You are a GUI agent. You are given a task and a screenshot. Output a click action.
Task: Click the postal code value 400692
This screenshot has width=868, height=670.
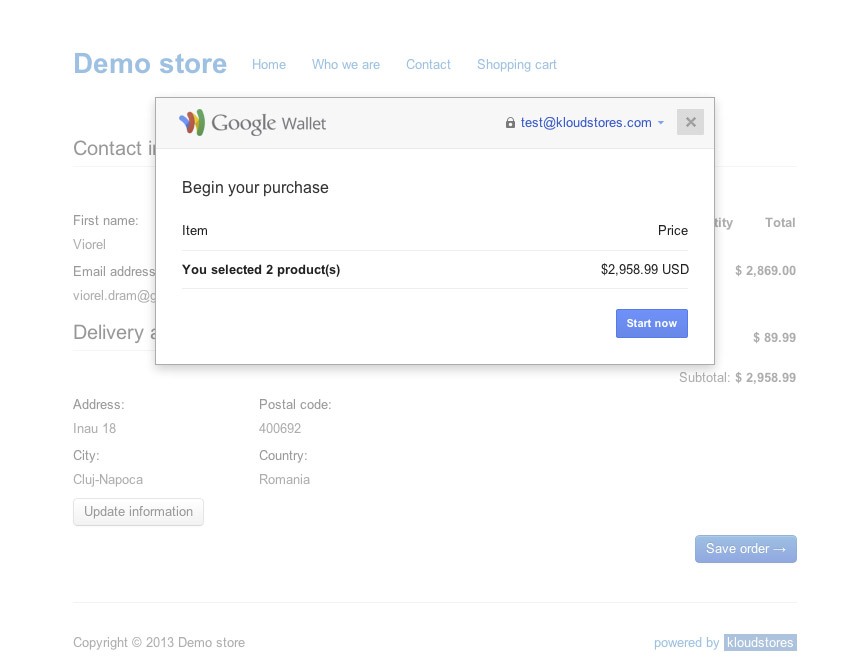pyautogui.click(x=280, y=429)
